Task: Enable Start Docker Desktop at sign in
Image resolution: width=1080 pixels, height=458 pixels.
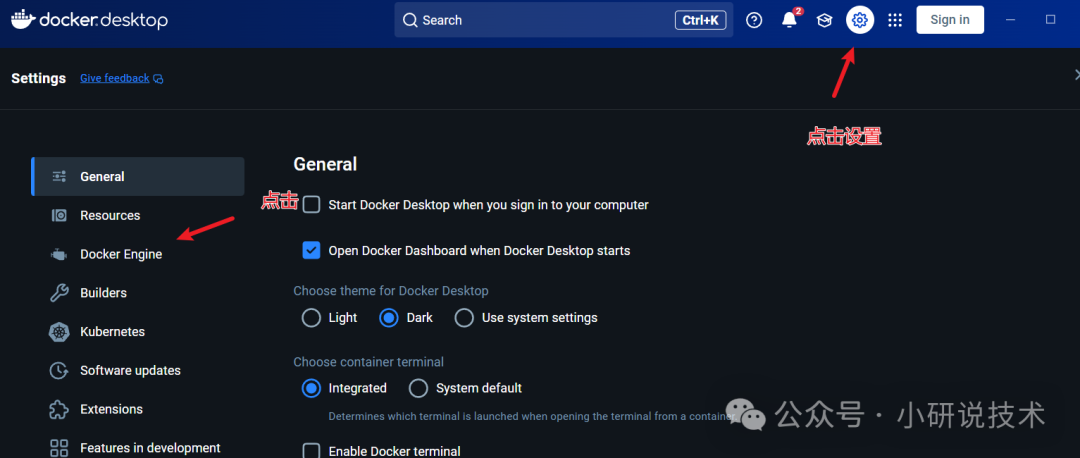Action: coord(312,205)
